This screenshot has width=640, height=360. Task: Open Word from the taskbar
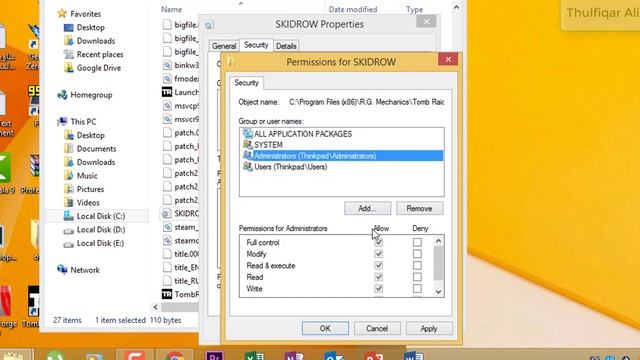413,356
